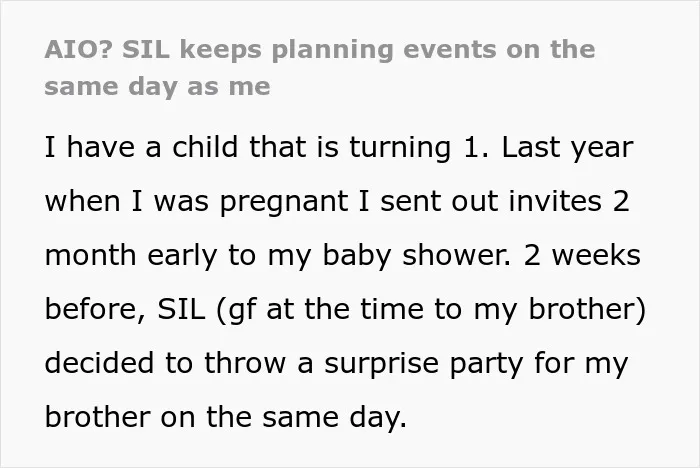Screen dimensions: 700x468
Task: Click the words 'Last year' in the first line
Action: [x=567, y=147]
